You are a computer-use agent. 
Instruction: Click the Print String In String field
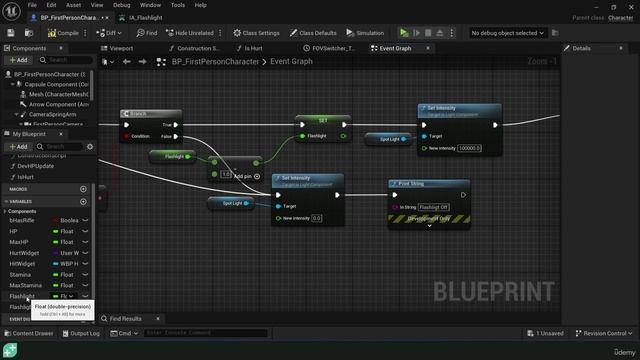(433, 207)
